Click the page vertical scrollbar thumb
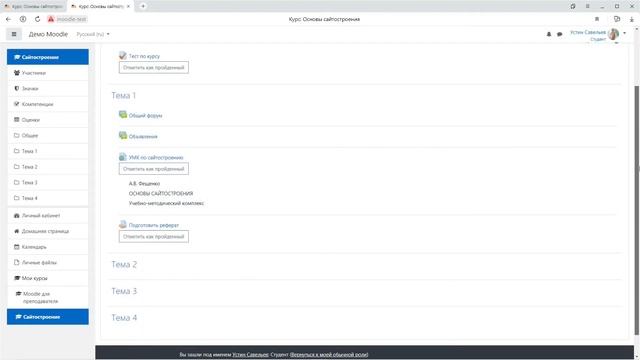Viewport: 640px width, 360px height. [x=637, y=210]
